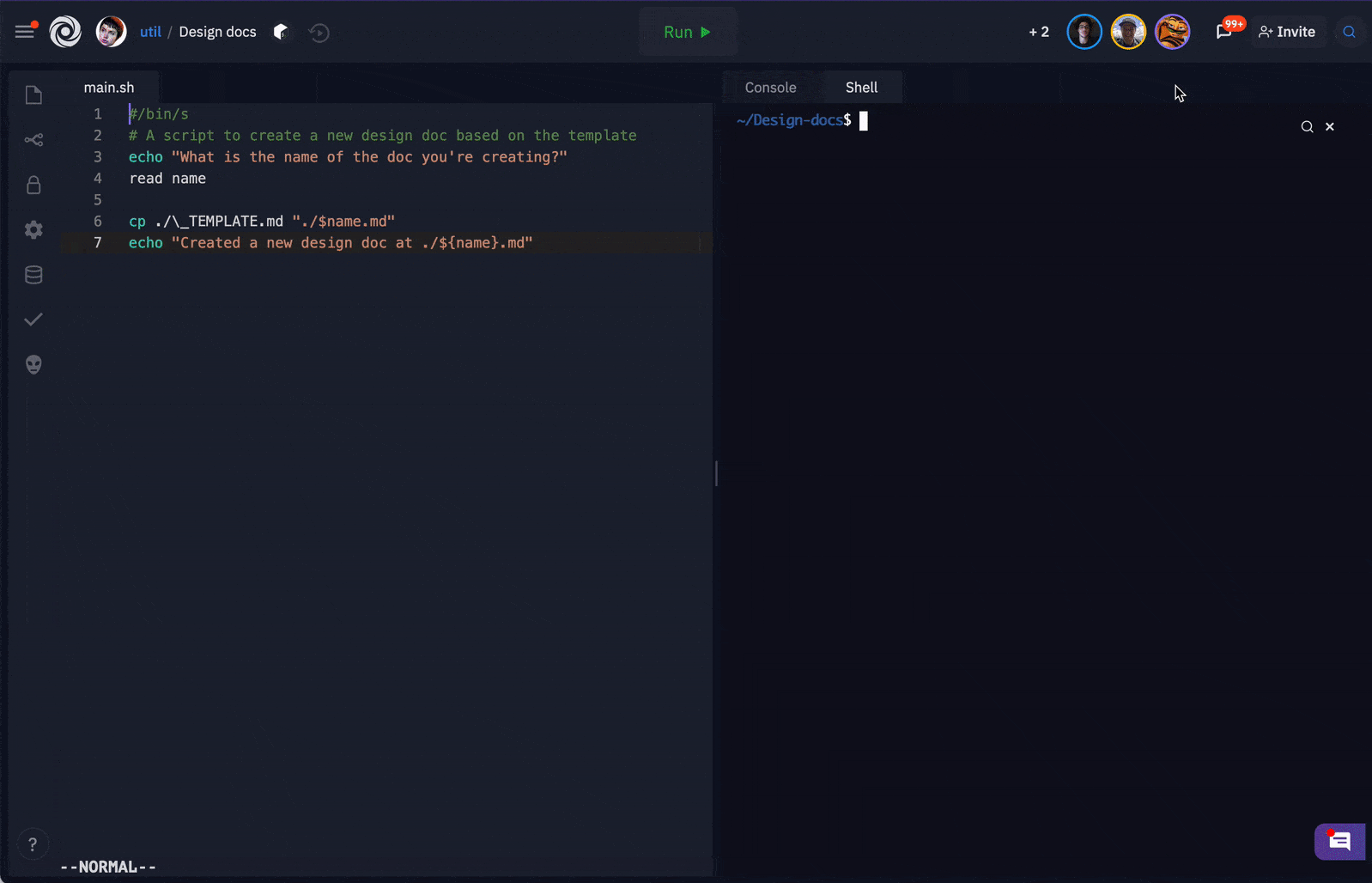Open the Settings gear in sidebar
The height and width of the screenshot is (883, 1372).
33,230
